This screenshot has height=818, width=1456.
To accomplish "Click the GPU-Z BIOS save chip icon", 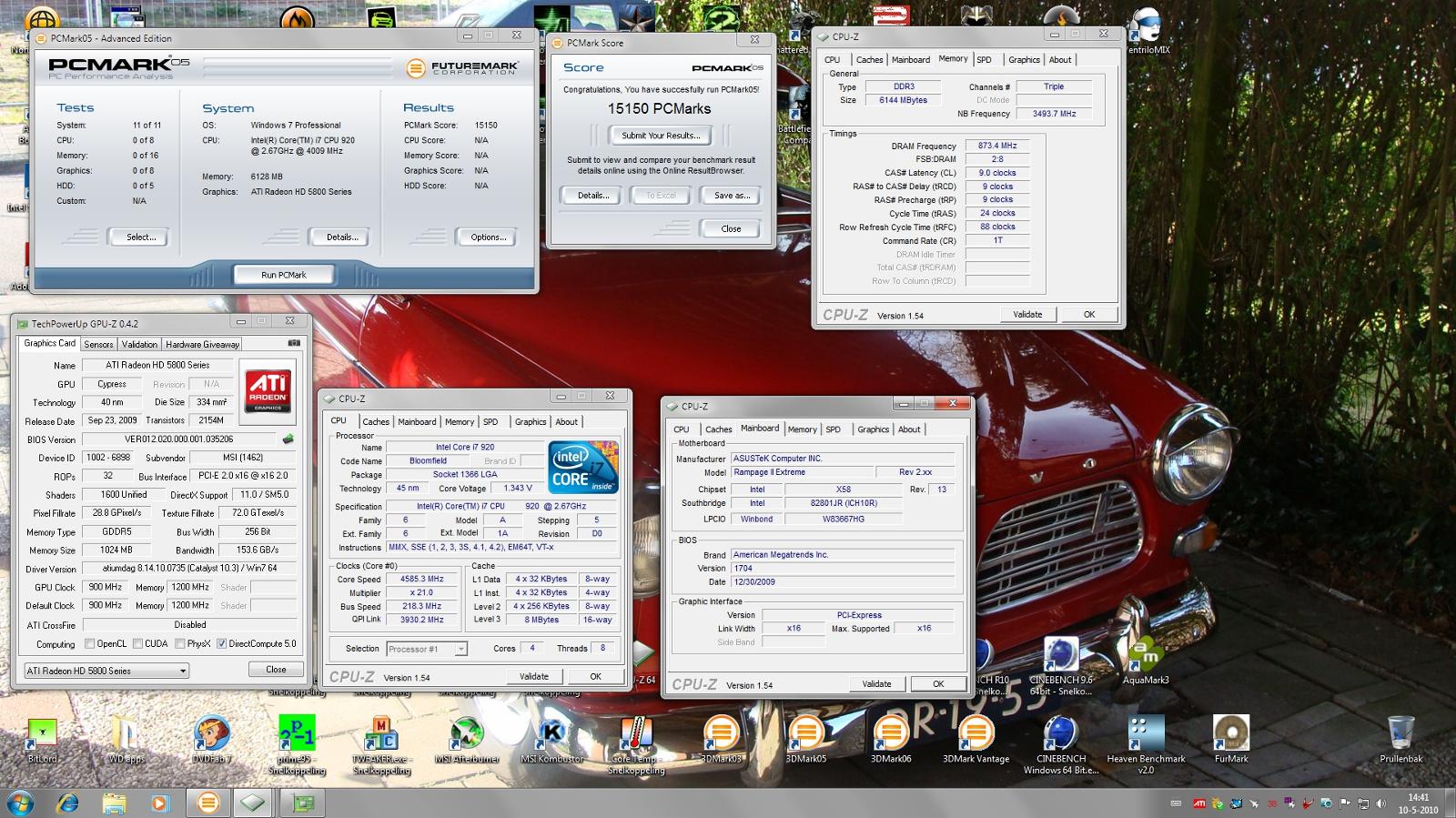I will [288, 439].
